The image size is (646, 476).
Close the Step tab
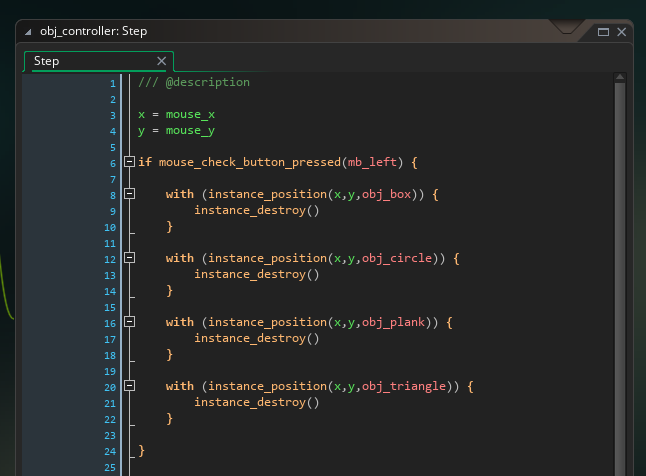pos(162,61)
